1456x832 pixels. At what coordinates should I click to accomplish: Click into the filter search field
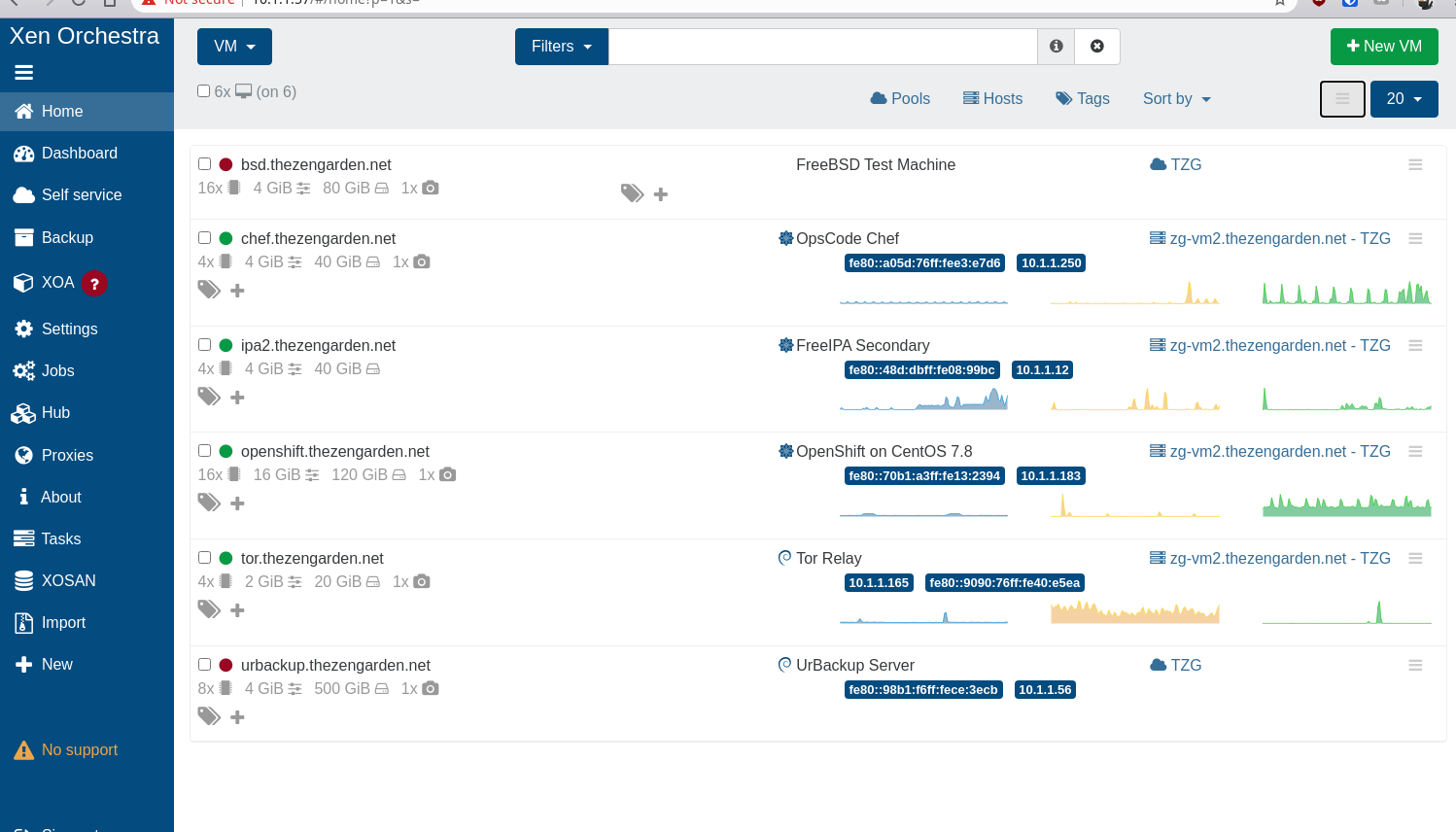822,47
